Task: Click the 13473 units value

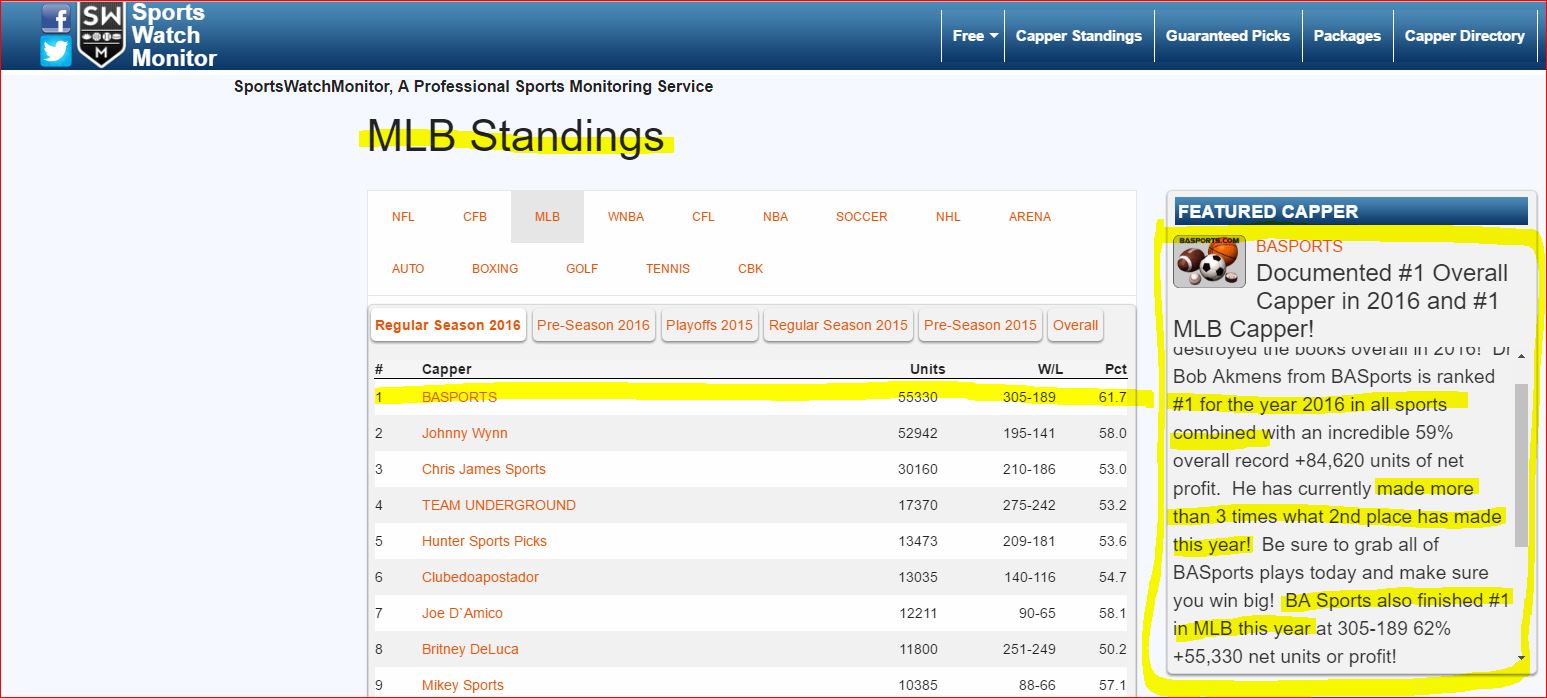Action: point(918,541)
